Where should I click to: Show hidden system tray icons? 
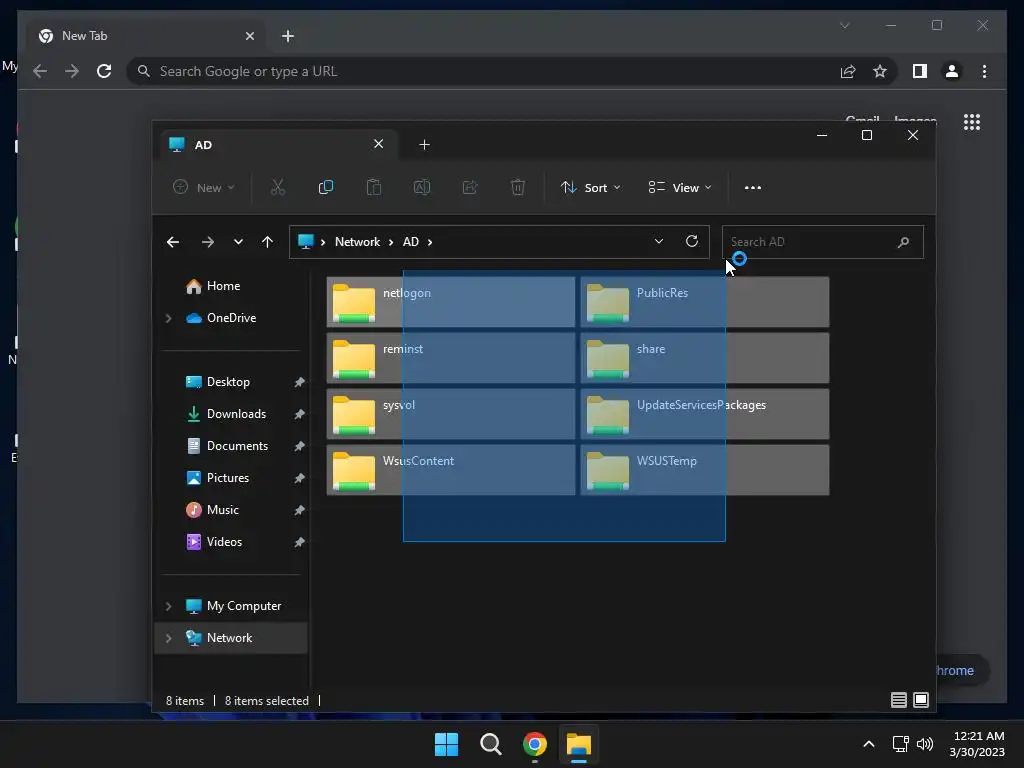[869, 744]
